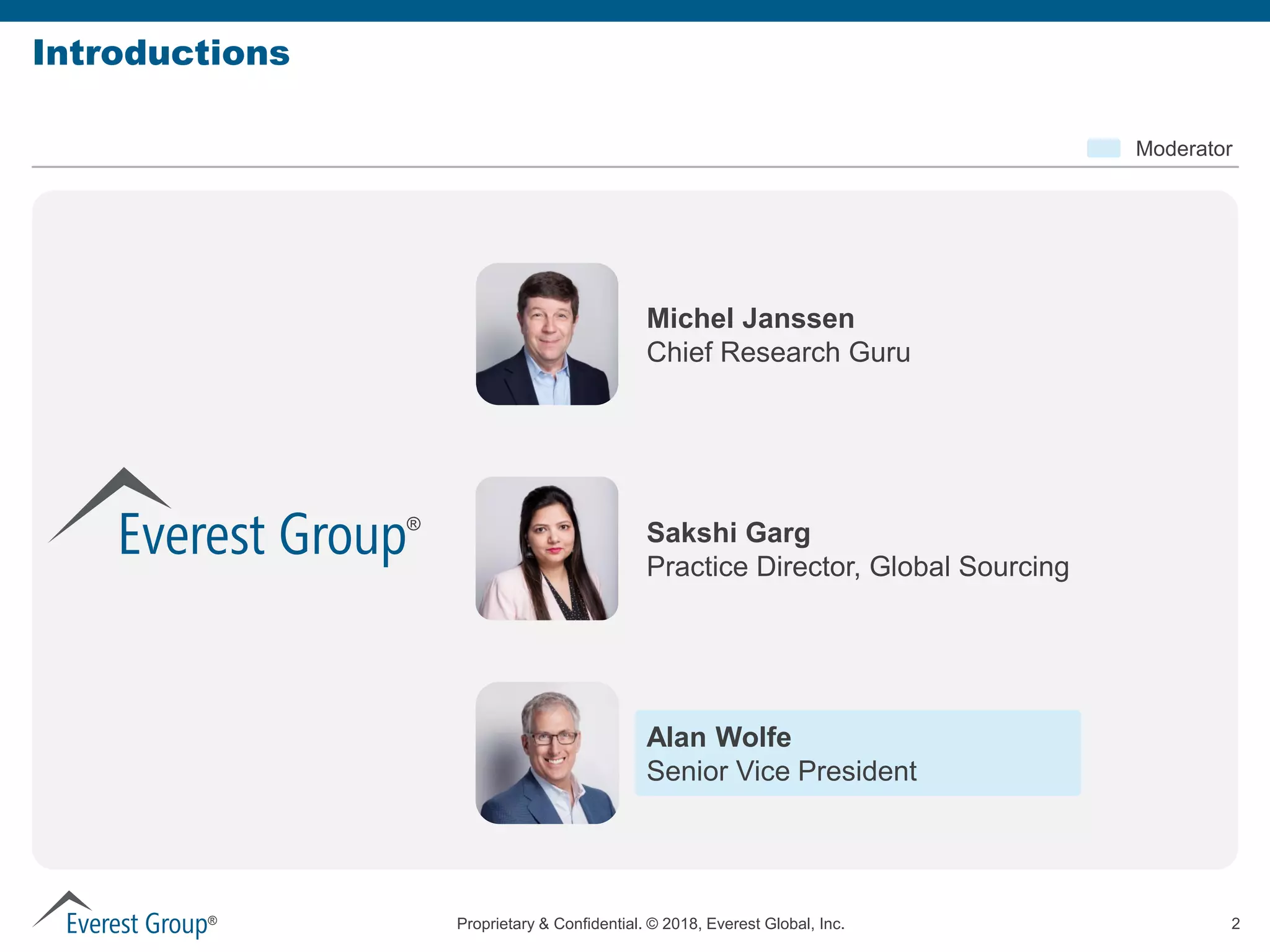1270x952 pixels.
Task: Click the Introductions slide title
Action: [161, 53]
